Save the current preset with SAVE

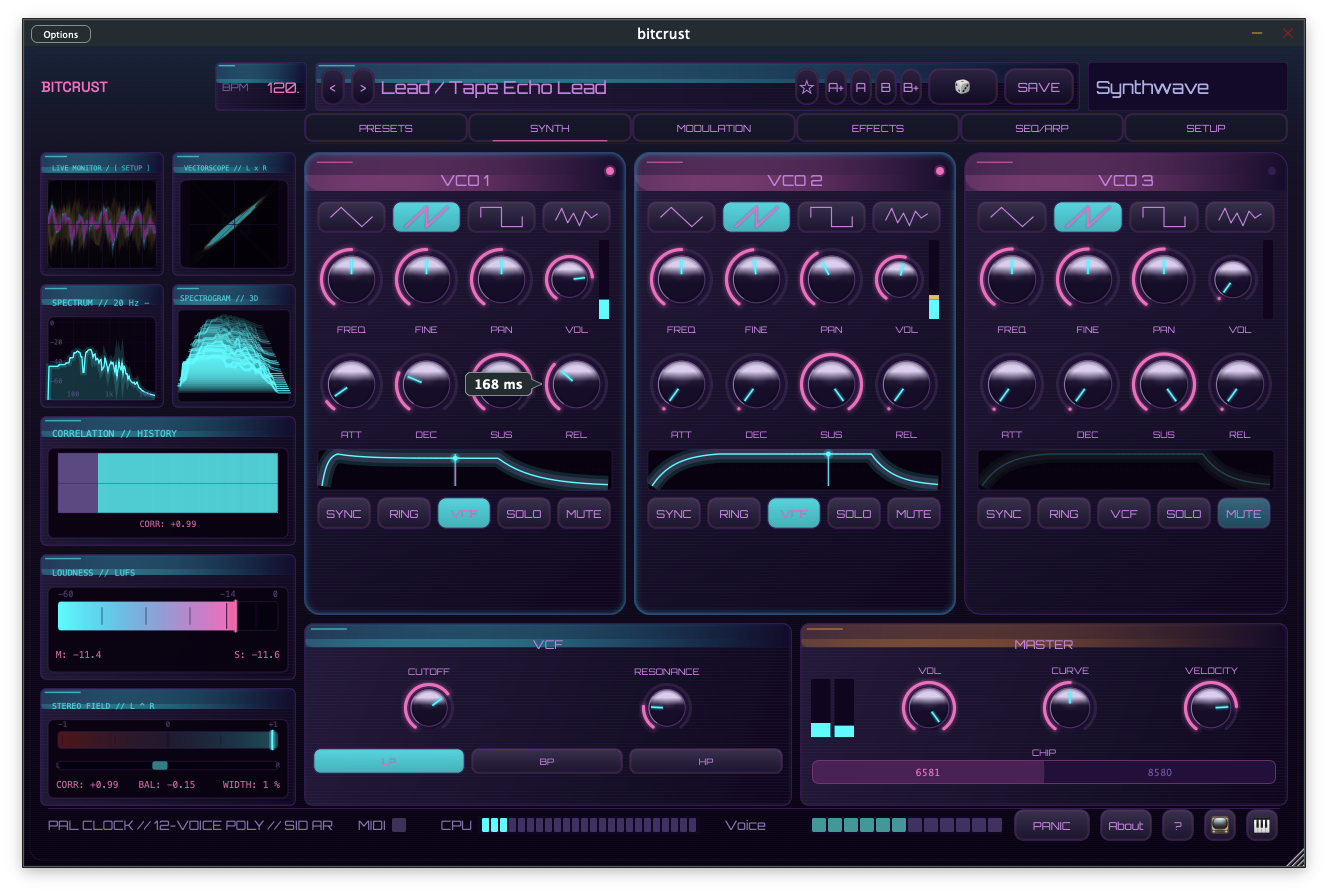point(1038,87)
